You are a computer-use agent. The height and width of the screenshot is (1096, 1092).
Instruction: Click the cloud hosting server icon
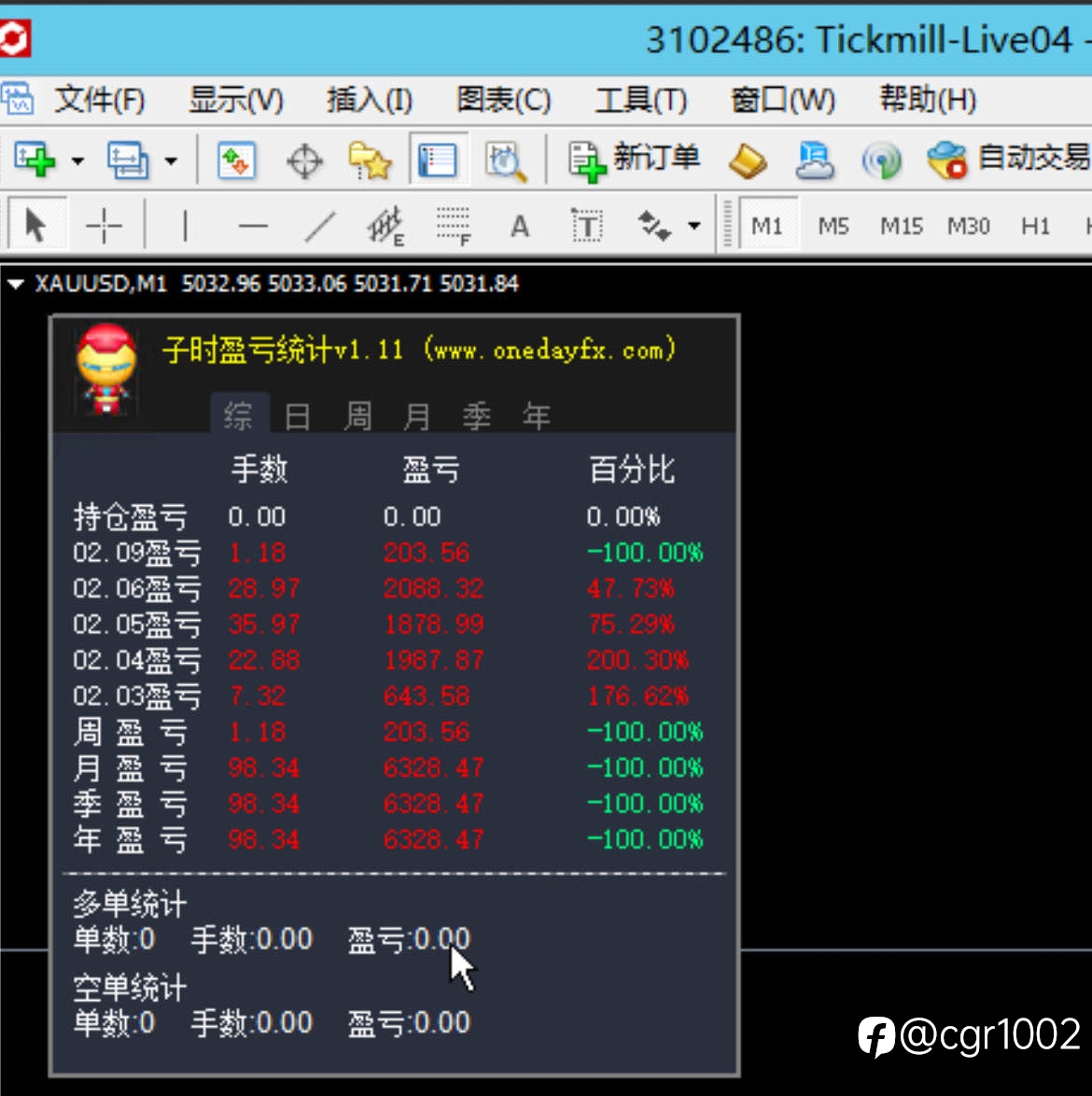[815, 161]
